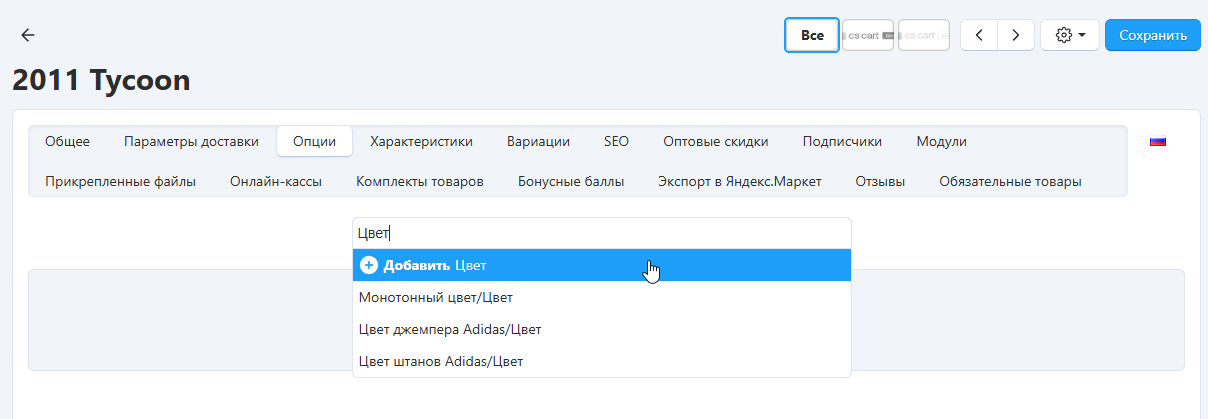Open the Отзывы tab
This screenshot has height=419, width=1208.
point(880,182)
